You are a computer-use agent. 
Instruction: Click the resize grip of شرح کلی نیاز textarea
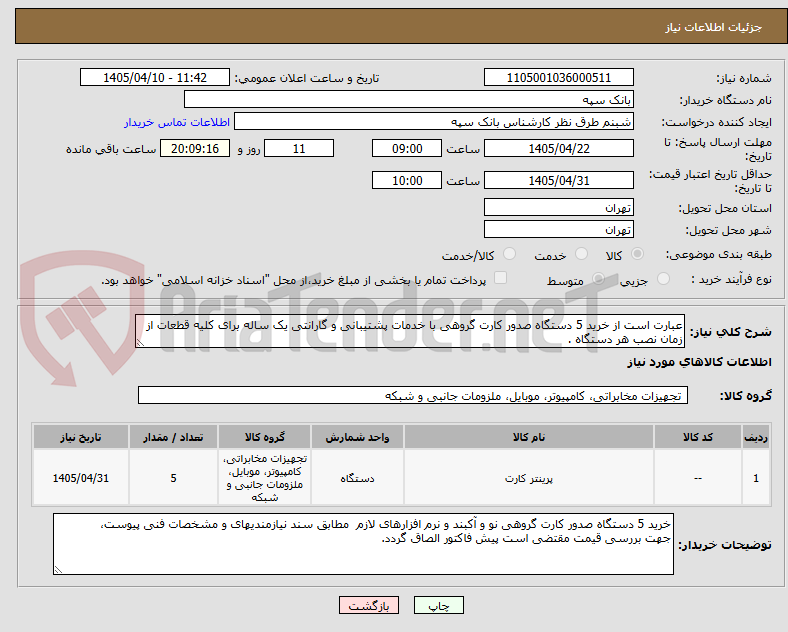click(140, 343)
